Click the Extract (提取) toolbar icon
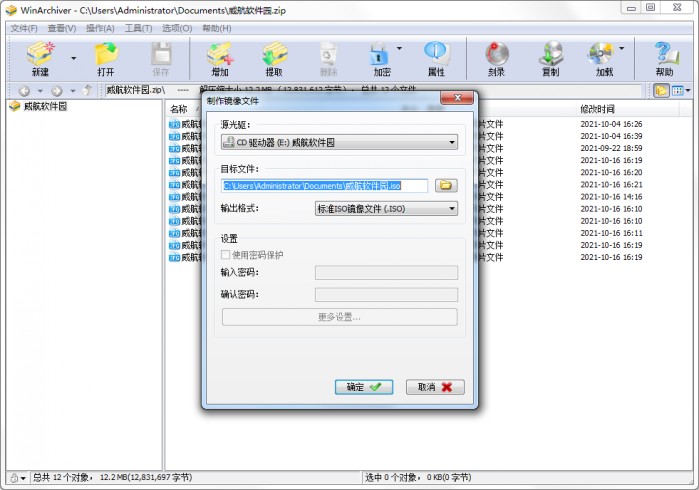This screenshot has height=490, width=699. (x=274, y=59)
